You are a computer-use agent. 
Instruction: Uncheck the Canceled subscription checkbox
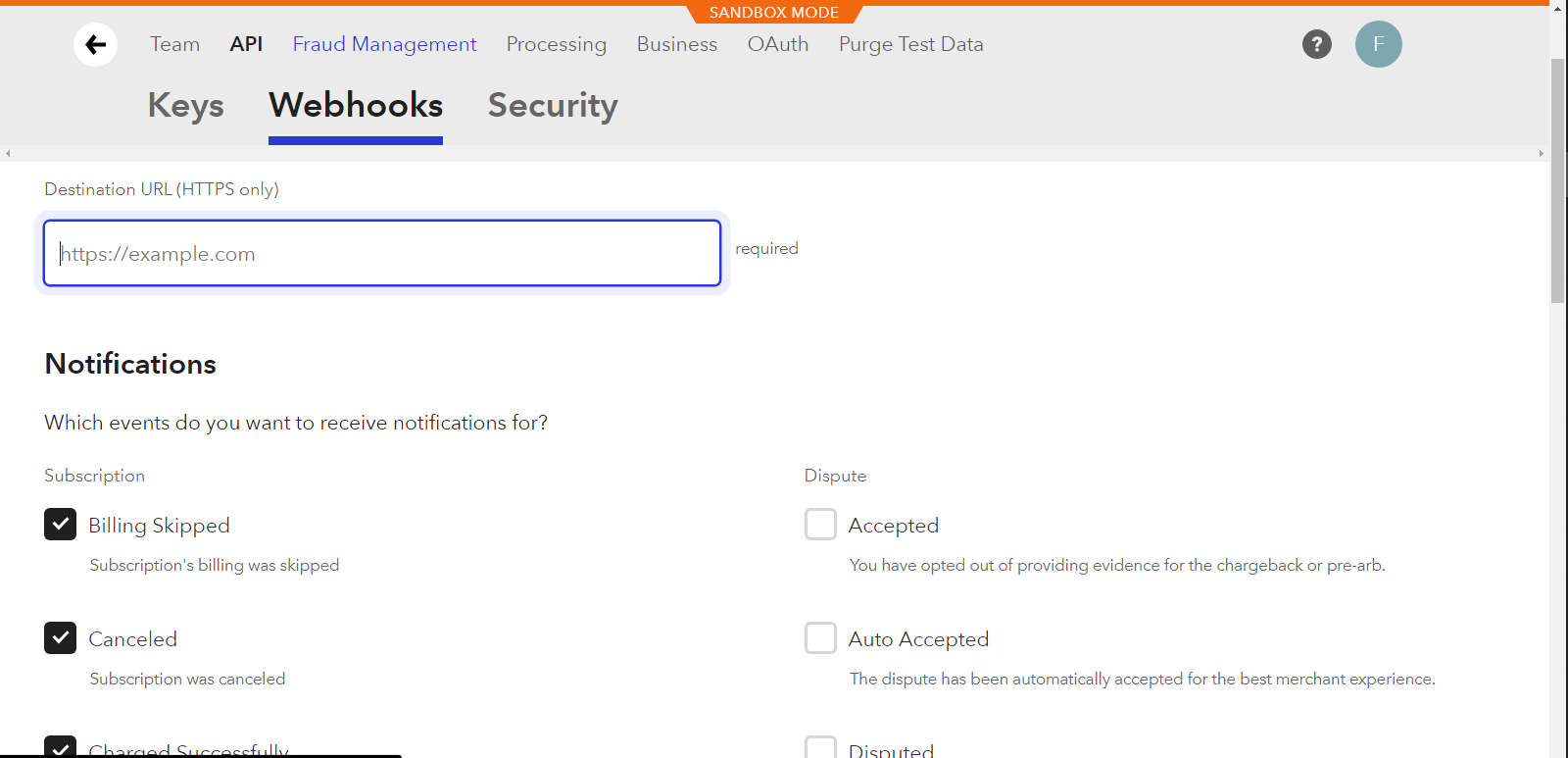tap(60, 638)
